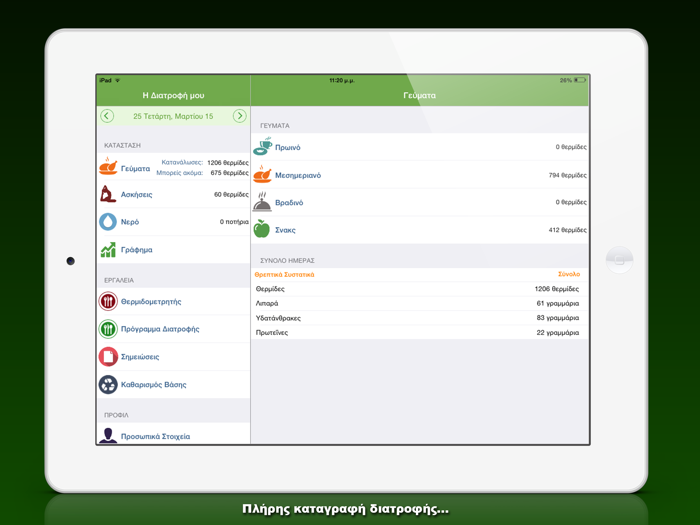Click the Γεύματα title in the header bar
The height and width of the screenshot is (525, 700).
(420, 96)
